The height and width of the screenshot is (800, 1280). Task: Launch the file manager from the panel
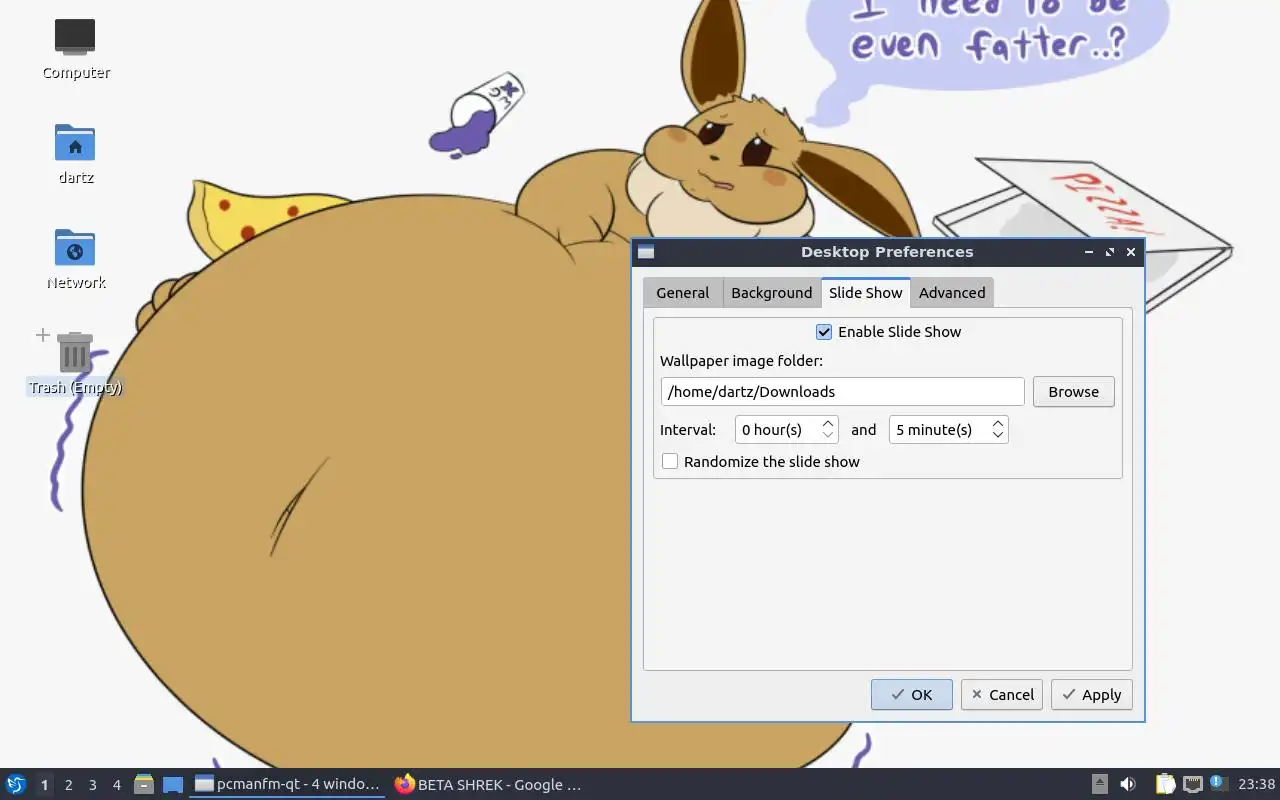[x=144, y=784]
